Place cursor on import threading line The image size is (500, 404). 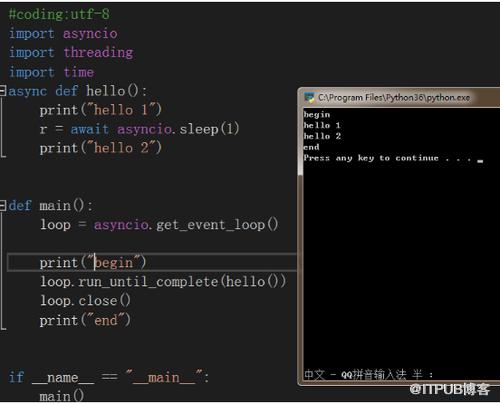click(x=71, y=53)
